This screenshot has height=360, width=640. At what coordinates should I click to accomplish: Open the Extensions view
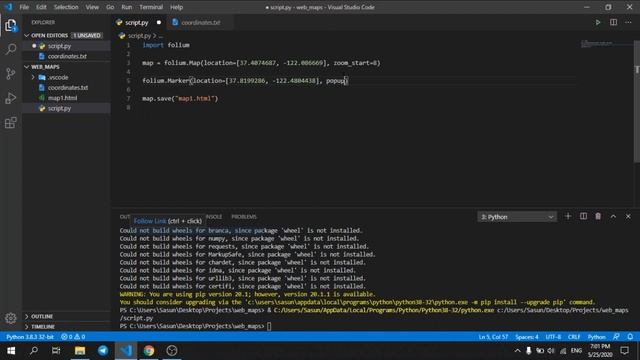coord(11,122)
